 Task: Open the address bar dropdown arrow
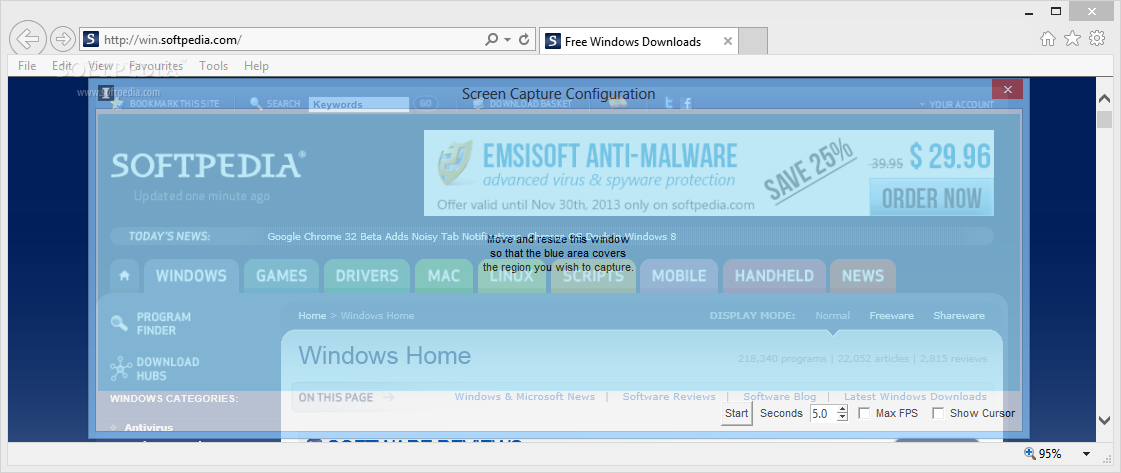click(508, 40)
